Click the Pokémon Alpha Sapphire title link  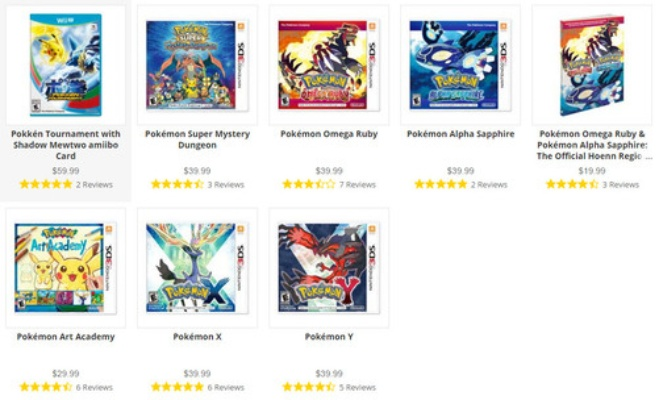(x=460, y=134)
